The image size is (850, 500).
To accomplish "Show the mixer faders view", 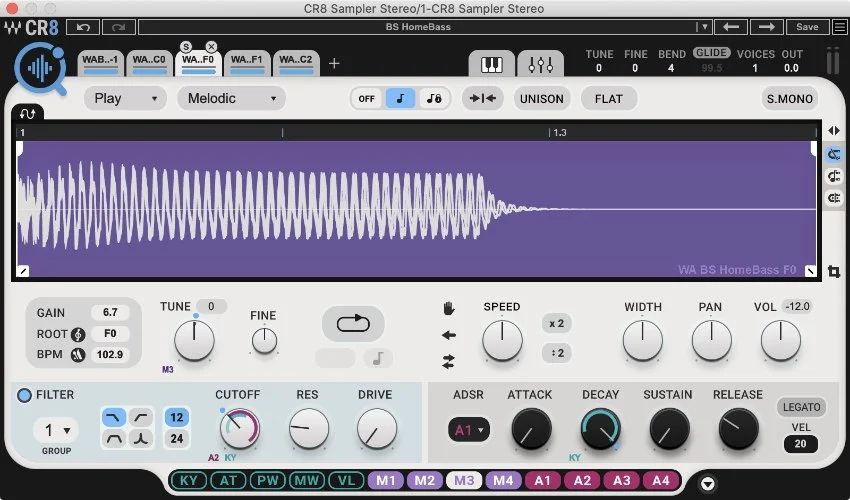I will [540, 65].
